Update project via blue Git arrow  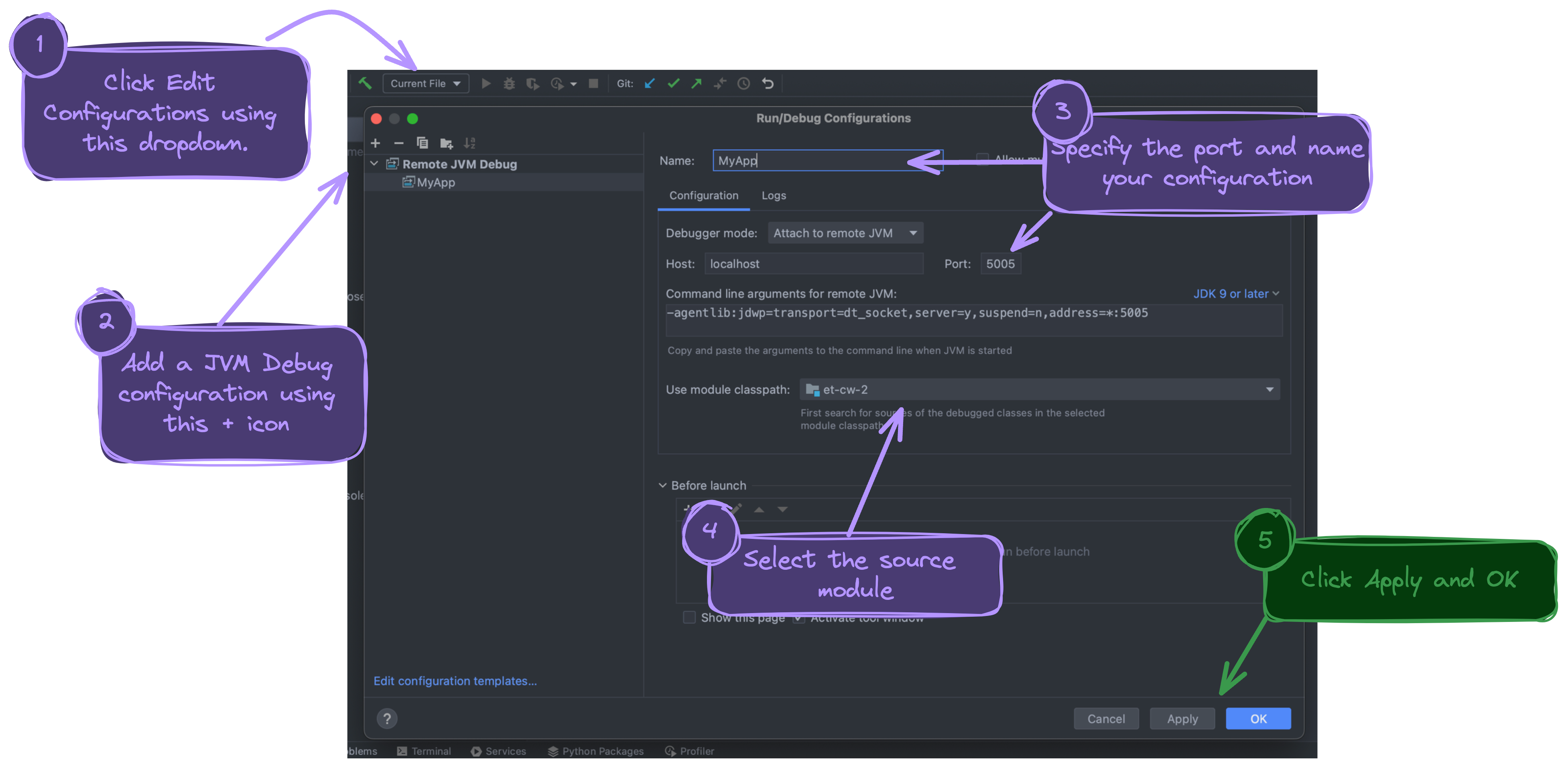pos(649,83)
